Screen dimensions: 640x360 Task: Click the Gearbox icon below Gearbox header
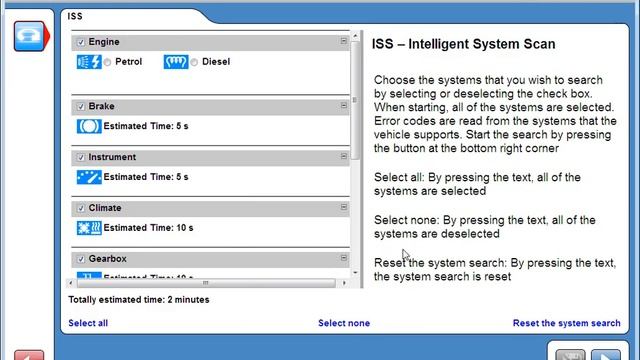coord(89,276)
